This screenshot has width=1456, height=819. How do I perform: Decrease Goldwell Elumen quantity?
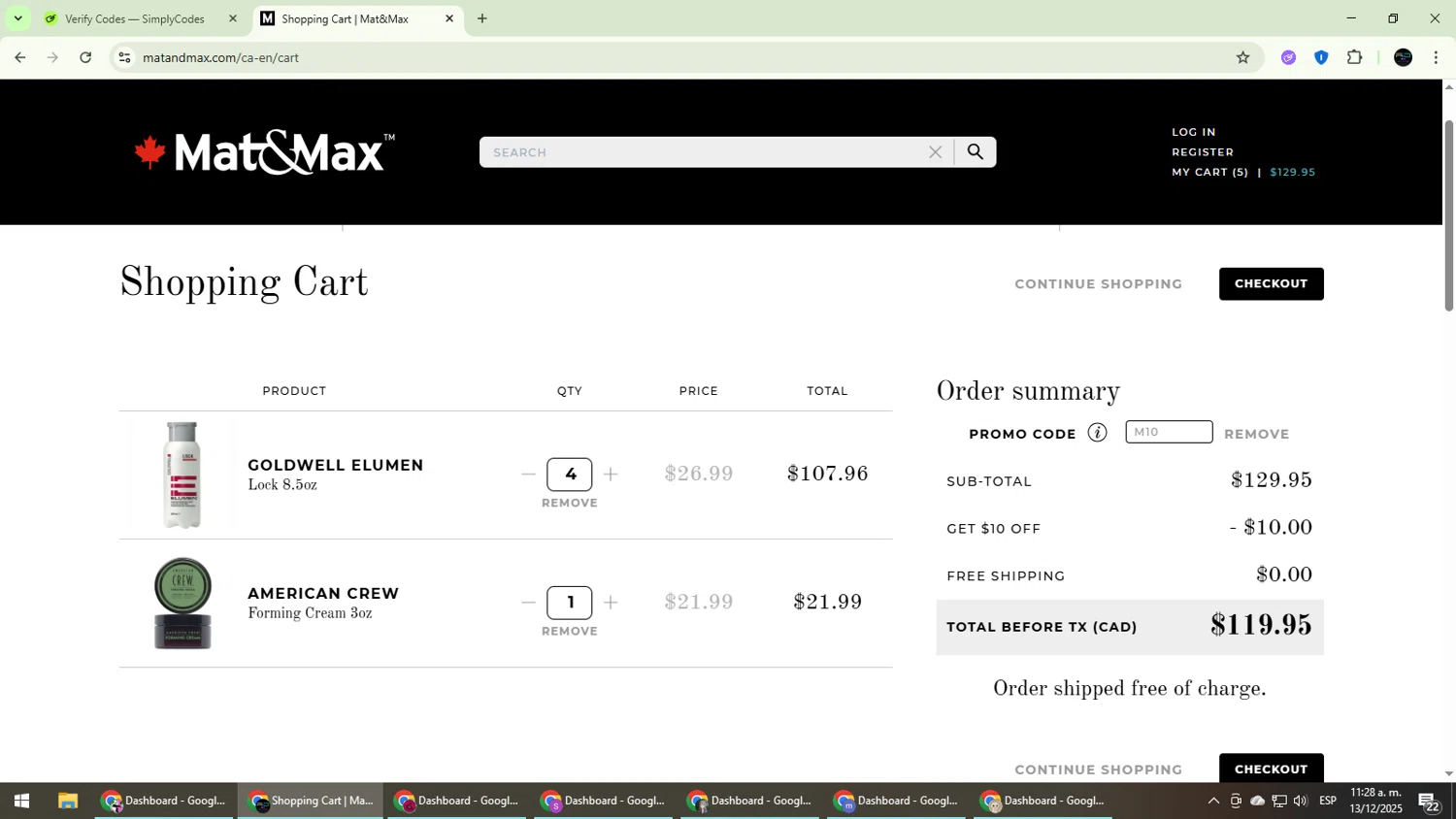(x=528, y=475)
